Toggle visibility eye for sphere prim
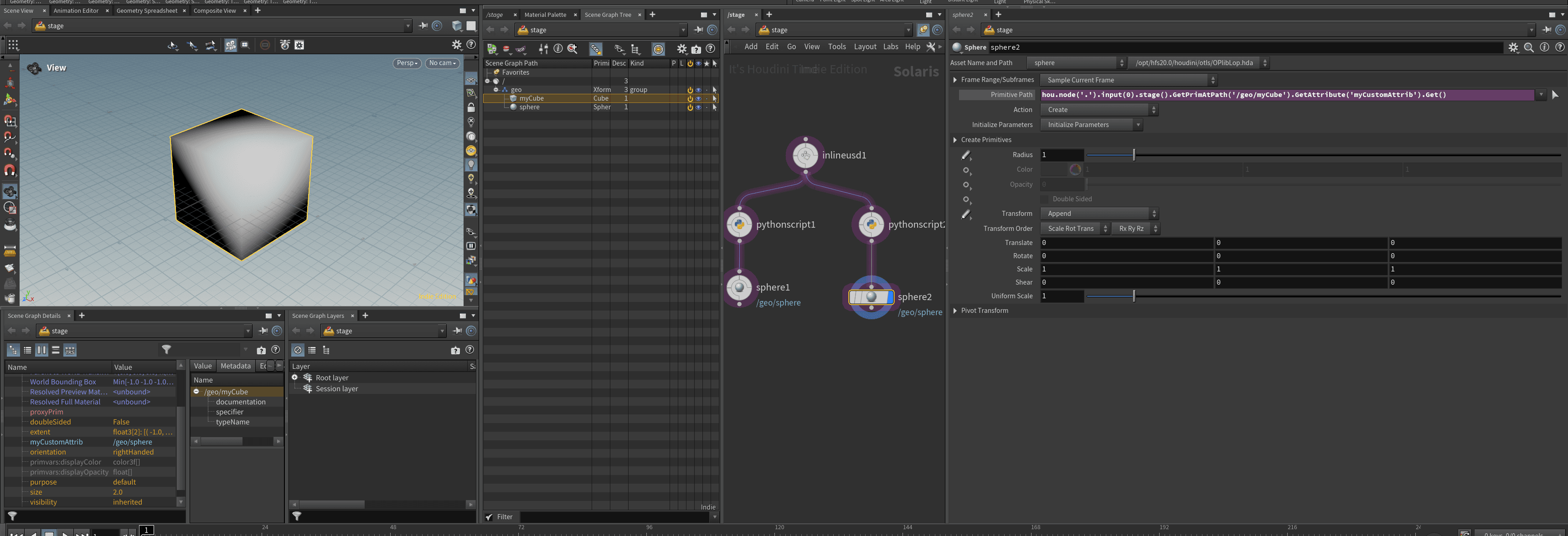The height and width of the screenshot is (536, 1568). tap(698, 107)
